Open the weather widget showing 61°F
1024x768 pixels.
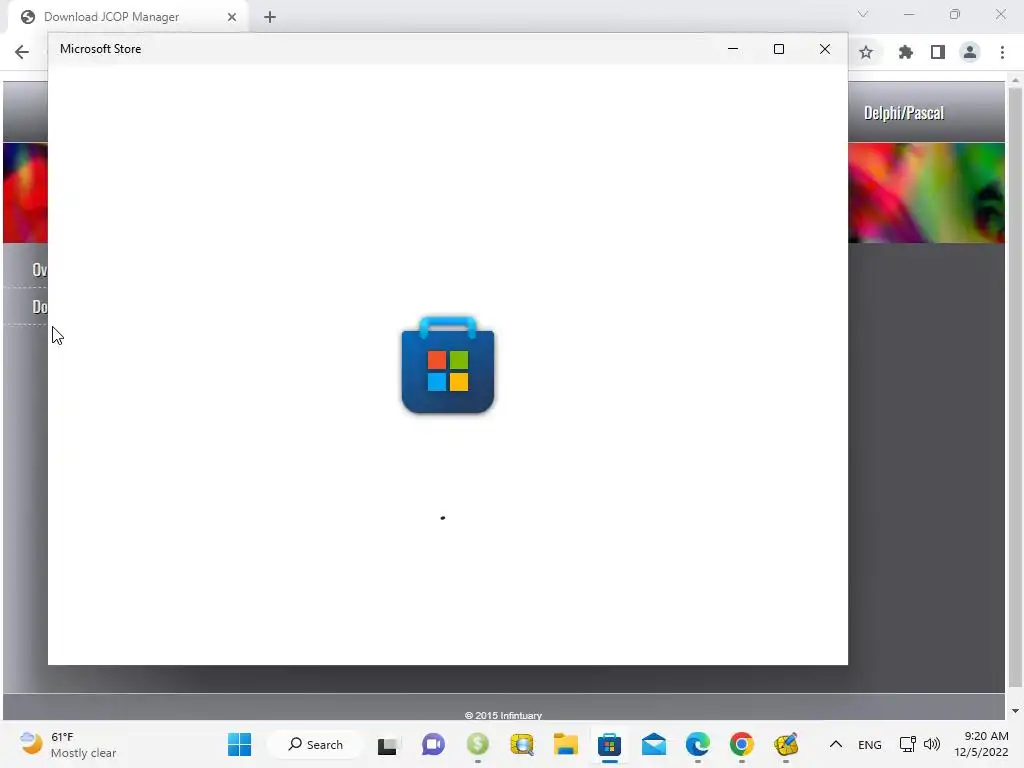(x=68, y=744)
